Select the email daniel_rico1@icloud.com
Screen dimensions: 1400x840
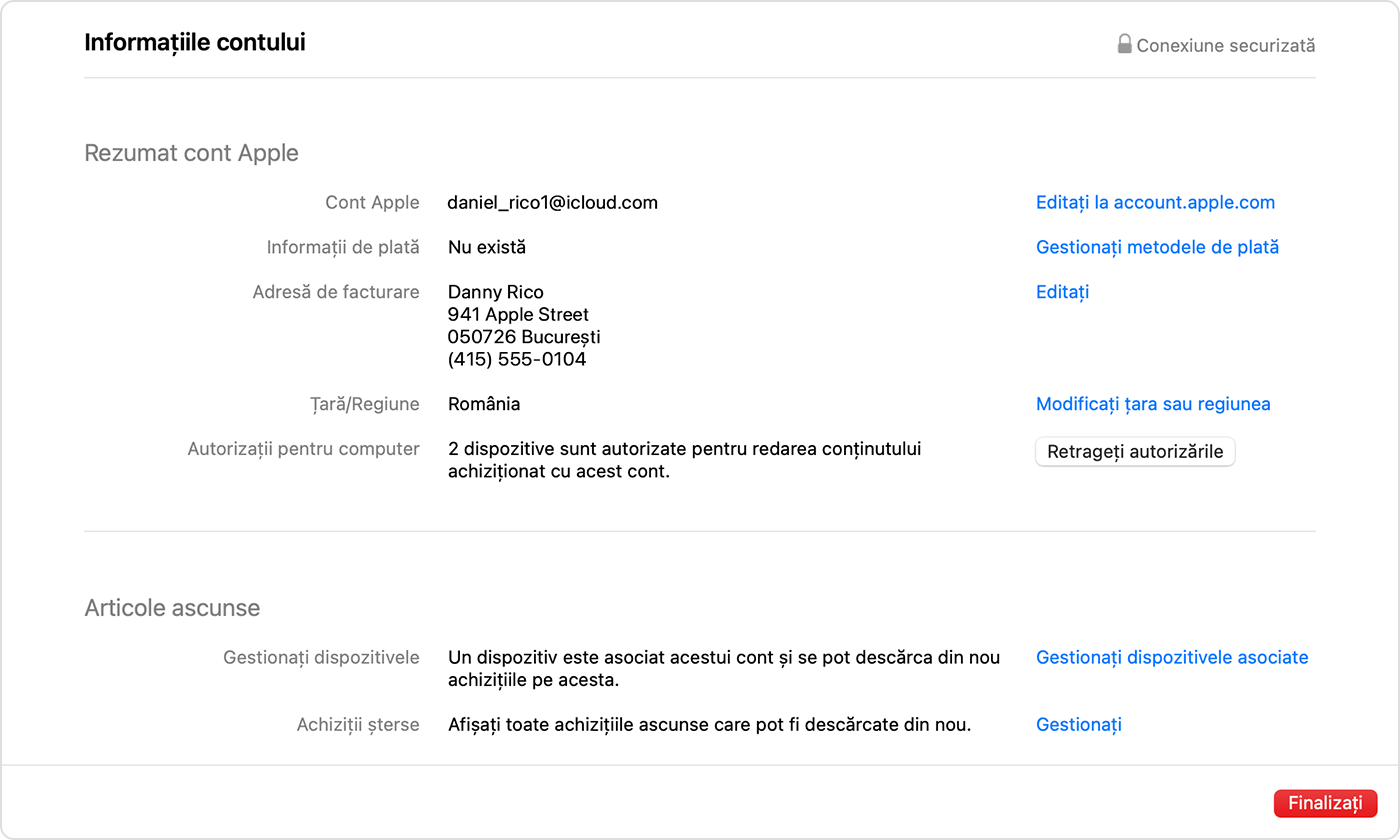pos(553,202)
